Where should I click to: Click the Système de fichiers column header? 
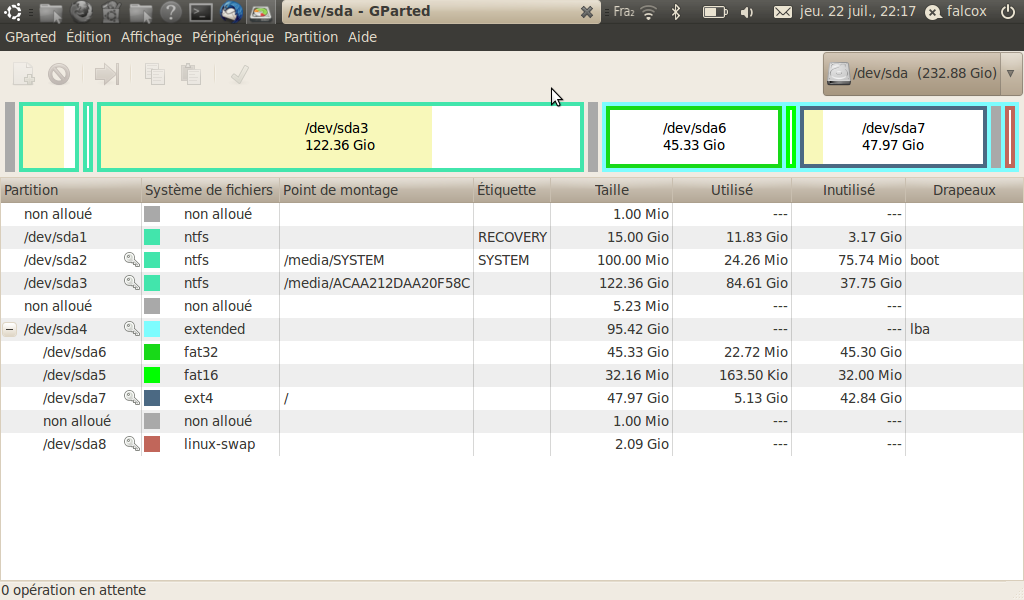(x=210, y=190)
